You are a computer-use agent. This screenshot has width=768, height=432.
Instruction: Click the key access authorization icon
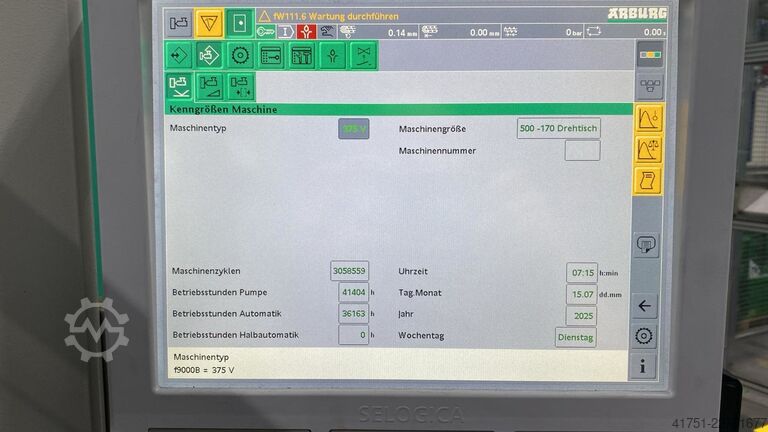(266, 32)
